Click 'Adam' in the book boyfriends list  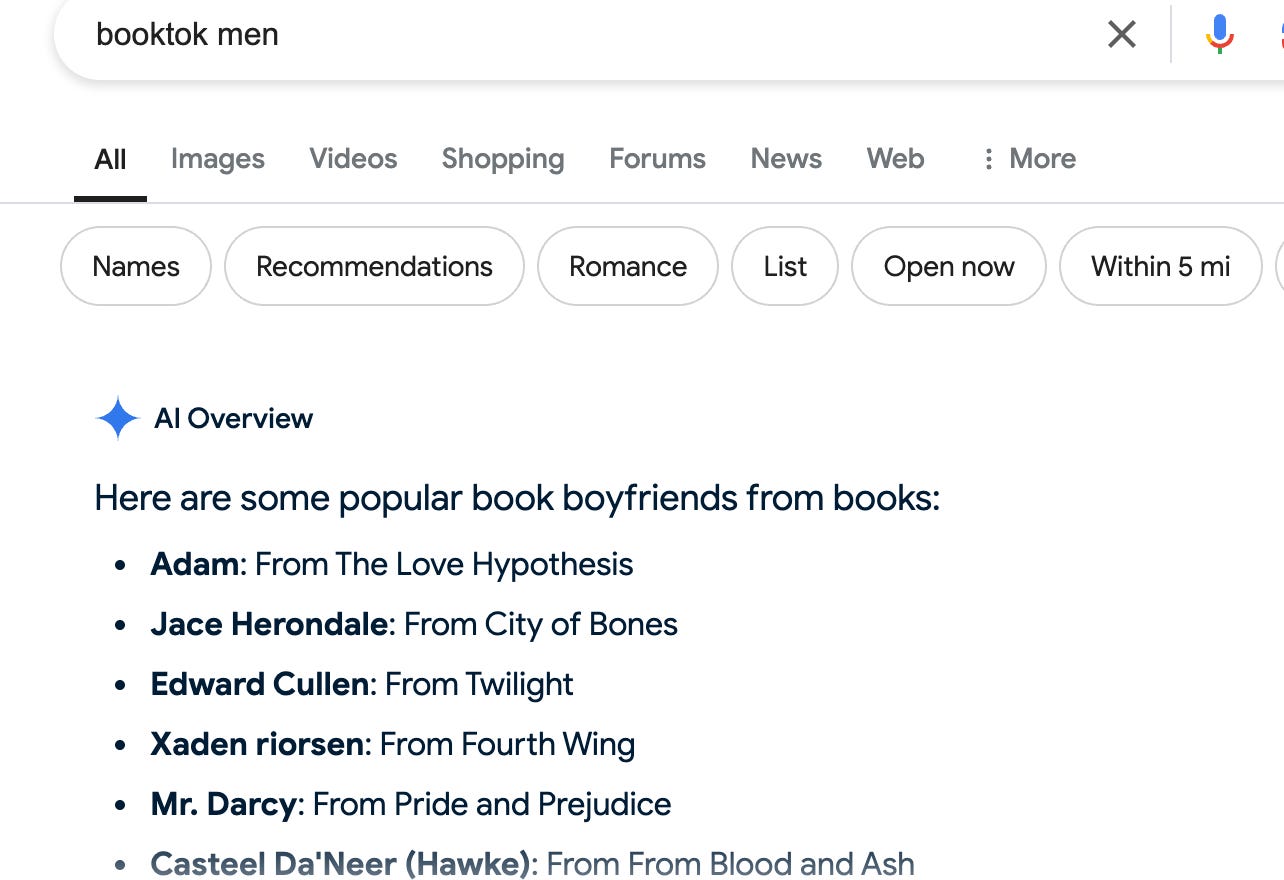[x=195, y=564]
